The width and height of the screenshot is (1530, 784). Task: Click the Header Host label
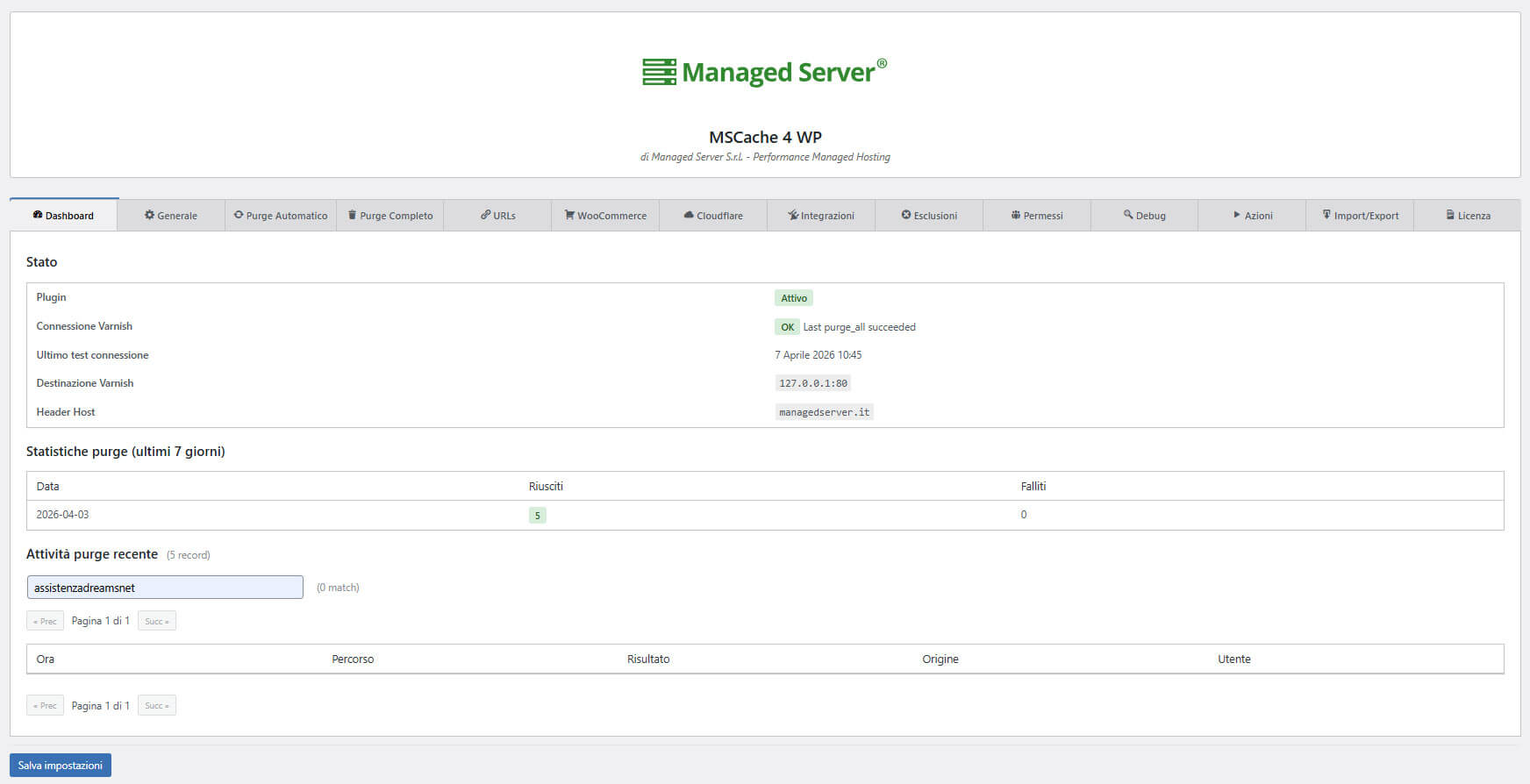point(66,412)
